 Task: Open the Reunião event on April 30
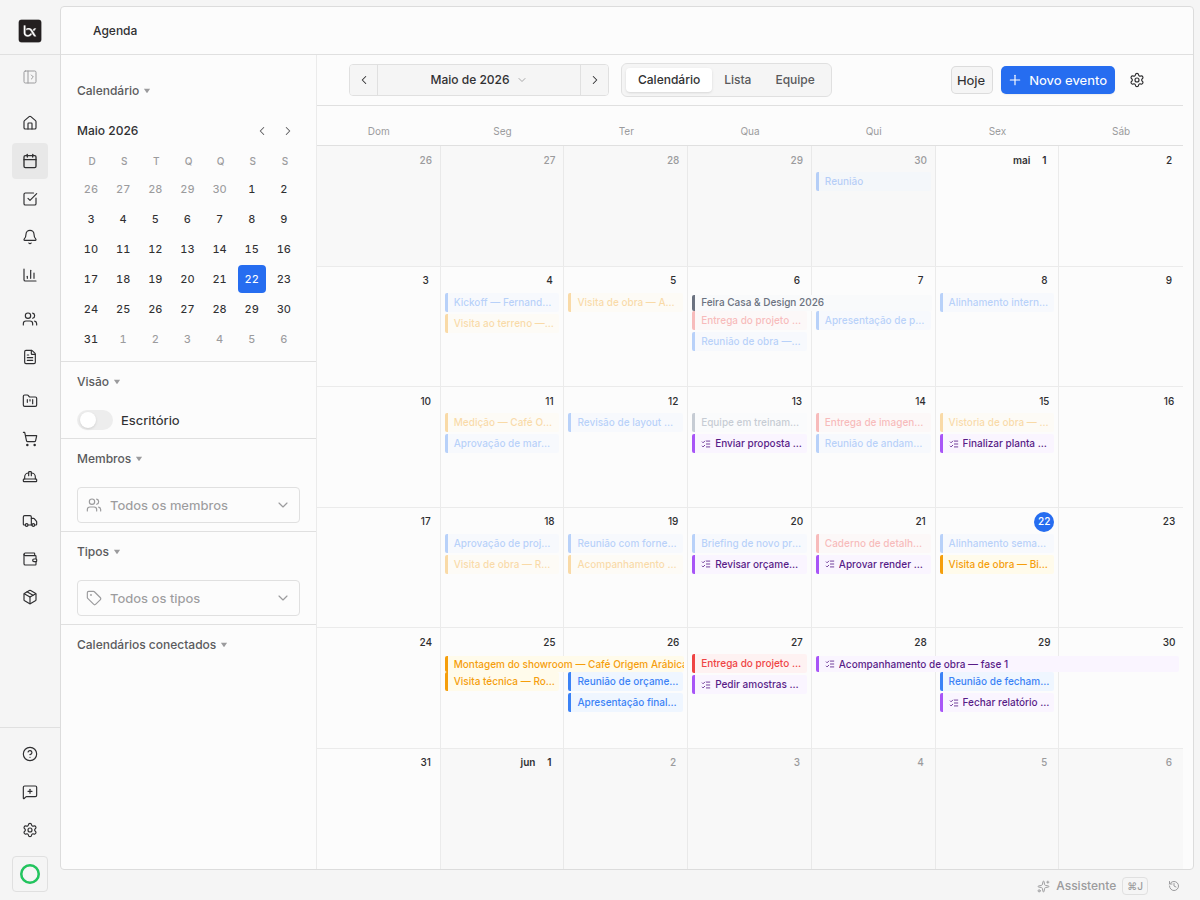(x=873, y=182)
